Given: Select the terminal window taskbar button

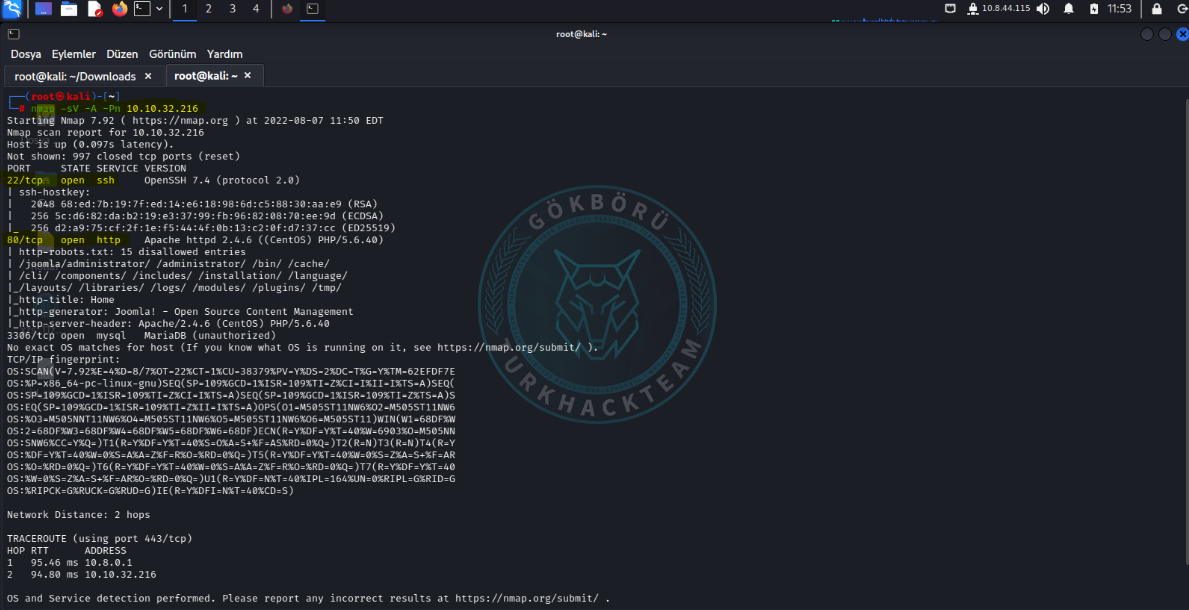Looking at the screenshot, I should click(x=312, y=9).
